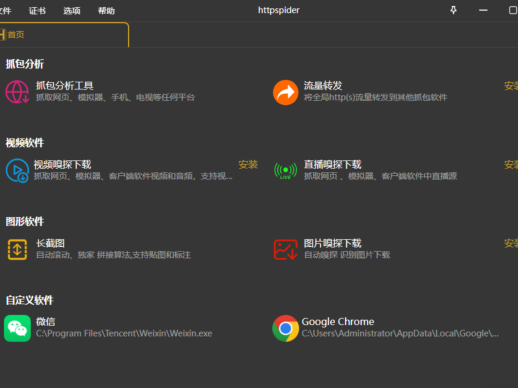This screenshot has height=388, width=518.
Task: Select the Google Chrome entry name
Action: (338, 322)
